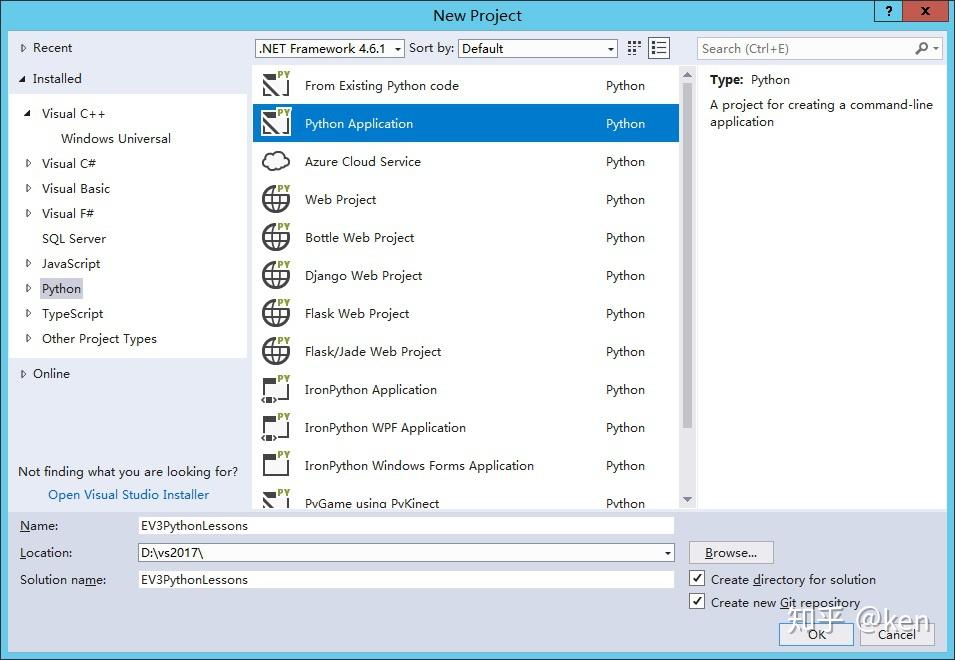Select "Bottle Web Project" template name
Image resolution: width=955 pixels, height=660 pixels.
coord(359,237)
